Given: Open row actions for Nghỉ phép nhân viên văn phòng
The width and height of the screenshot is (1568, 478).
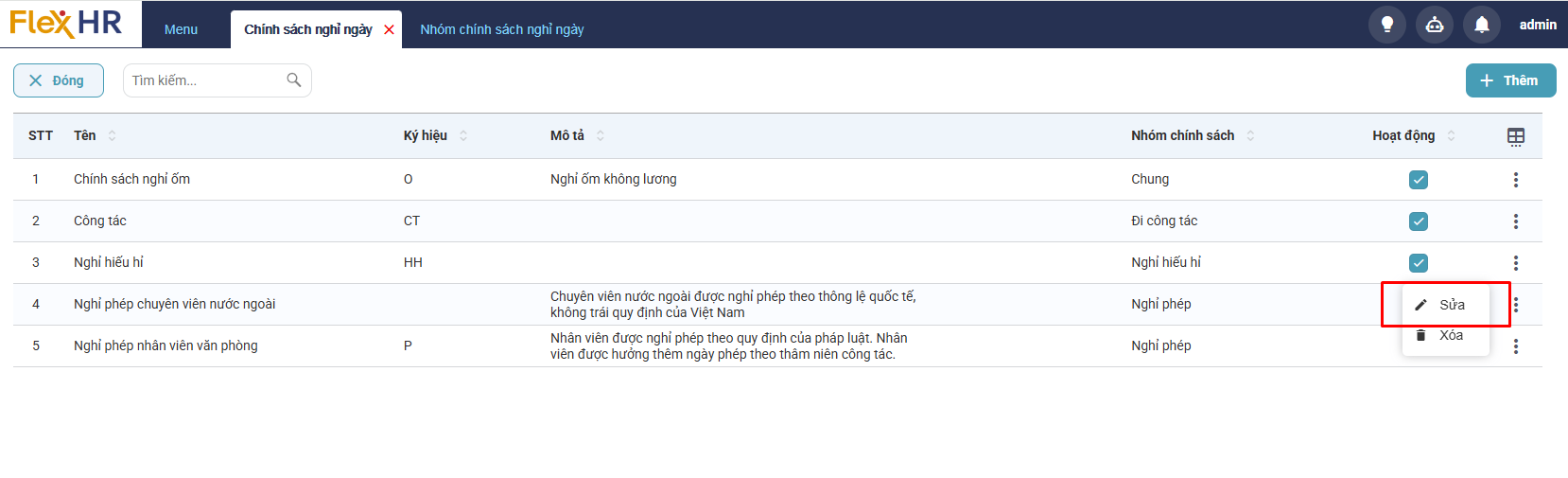Looking at the screenshot, I should tap(1516, 346).
